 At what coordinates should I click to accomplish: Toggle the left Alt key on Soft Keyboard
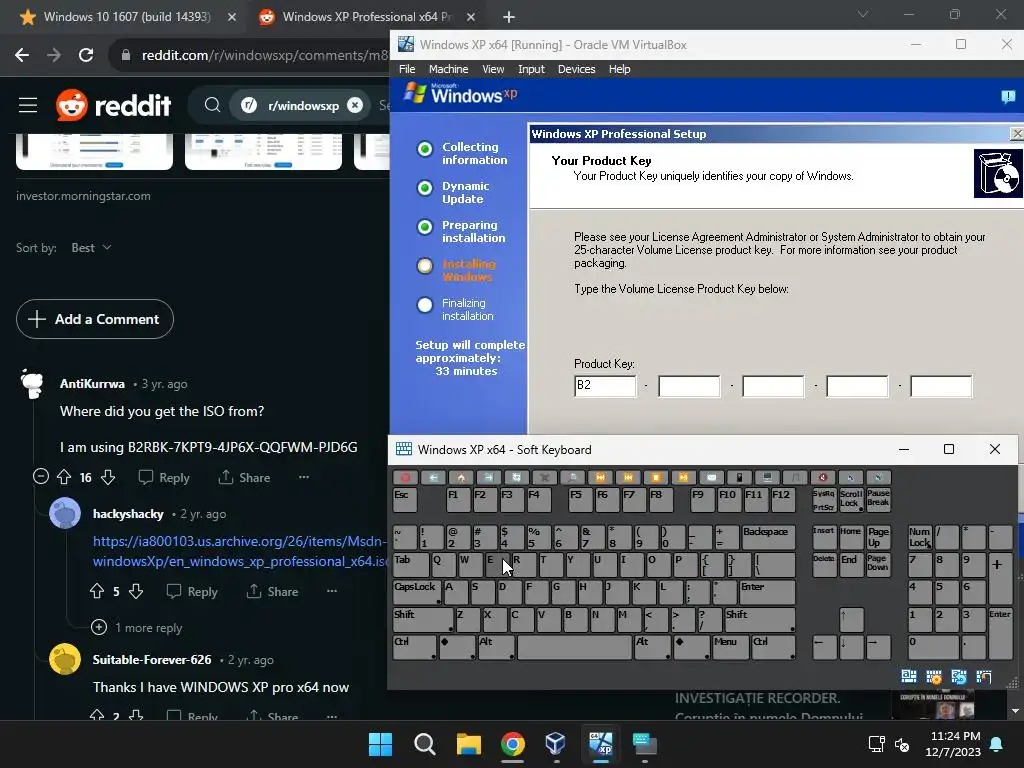[496, 647]
